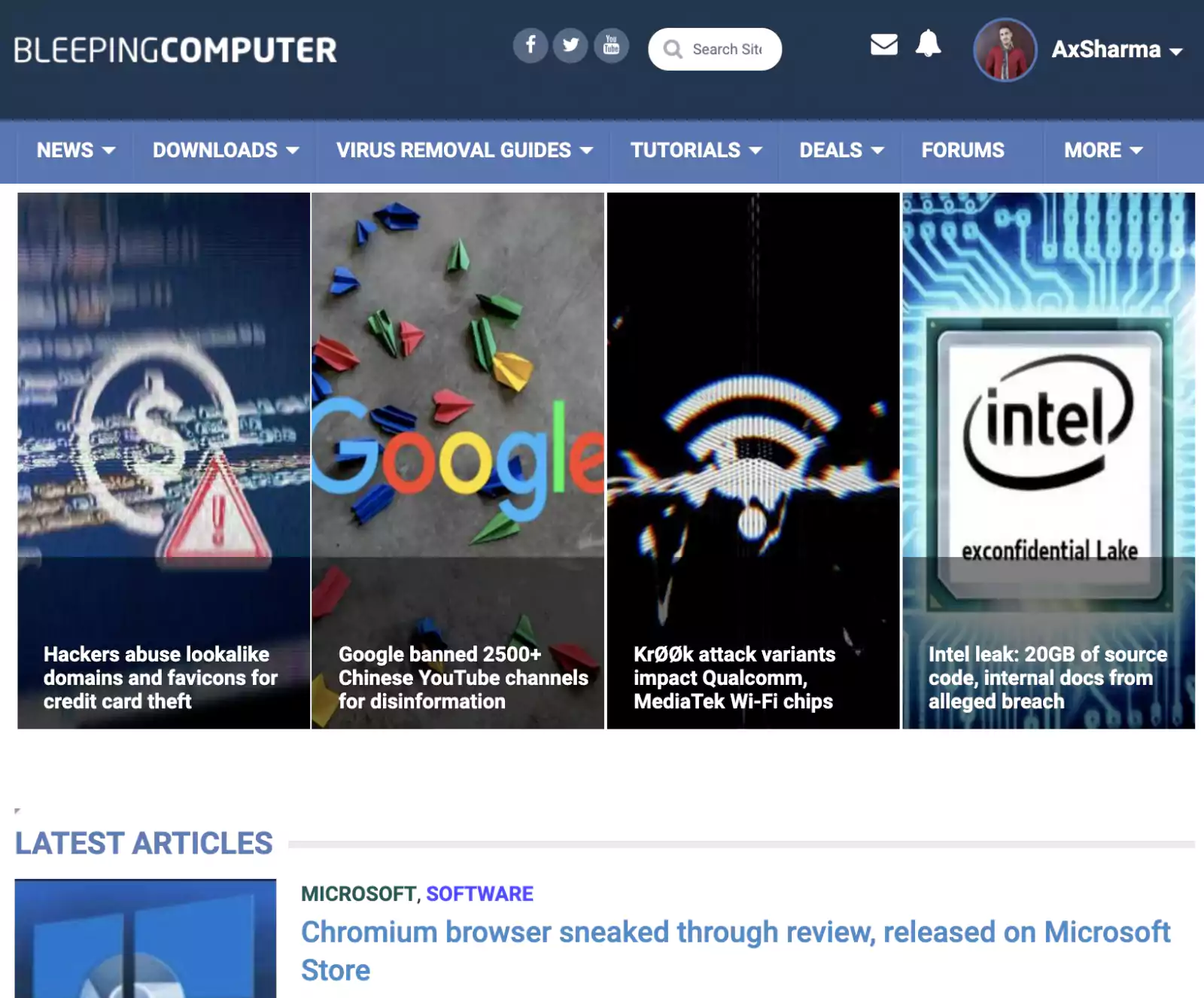1204x998 pixels.
Task: Open the NEWS navigation item
Action: [65, 151]
